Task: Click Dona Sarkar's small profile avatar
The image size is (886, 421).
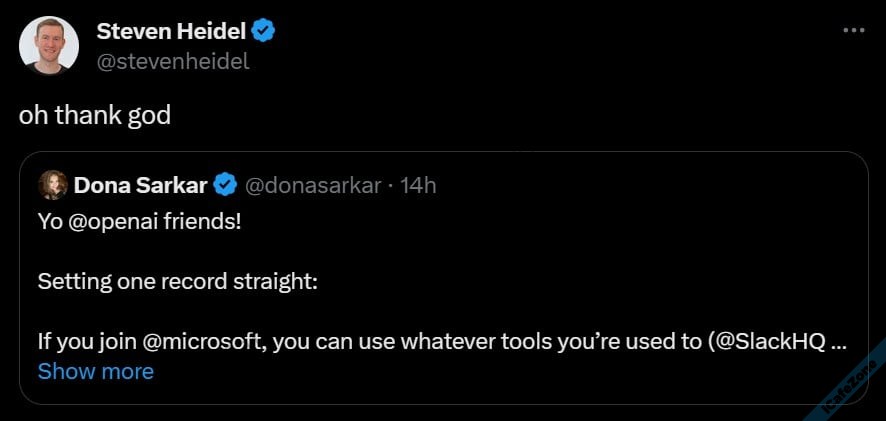Action: point(53,185)
